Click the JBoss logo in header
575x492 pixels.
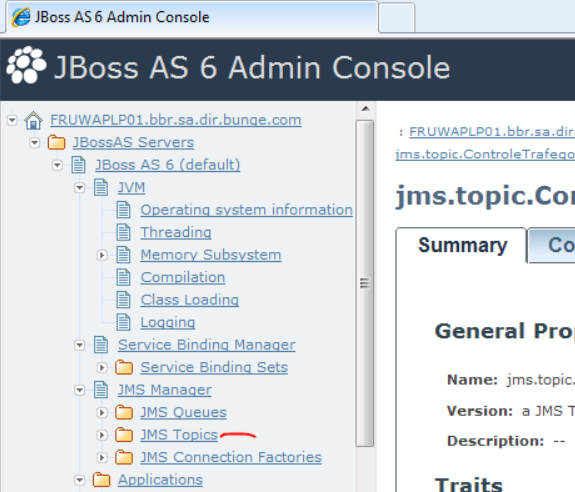click(26, 65)
